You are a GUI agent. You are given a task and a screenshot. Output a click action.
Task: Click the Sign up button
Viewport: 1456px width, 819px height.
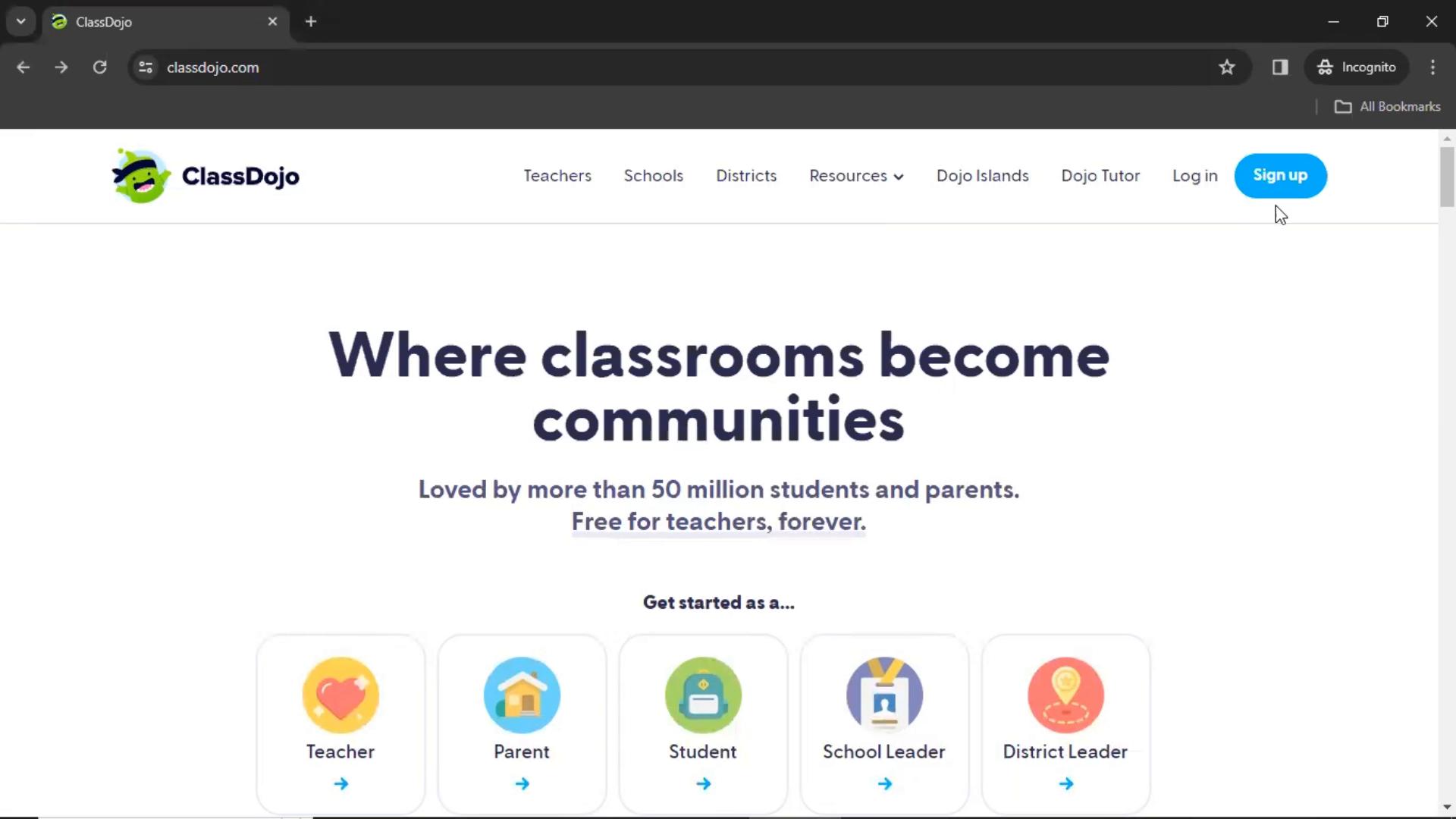click(x=1280, y=175)
